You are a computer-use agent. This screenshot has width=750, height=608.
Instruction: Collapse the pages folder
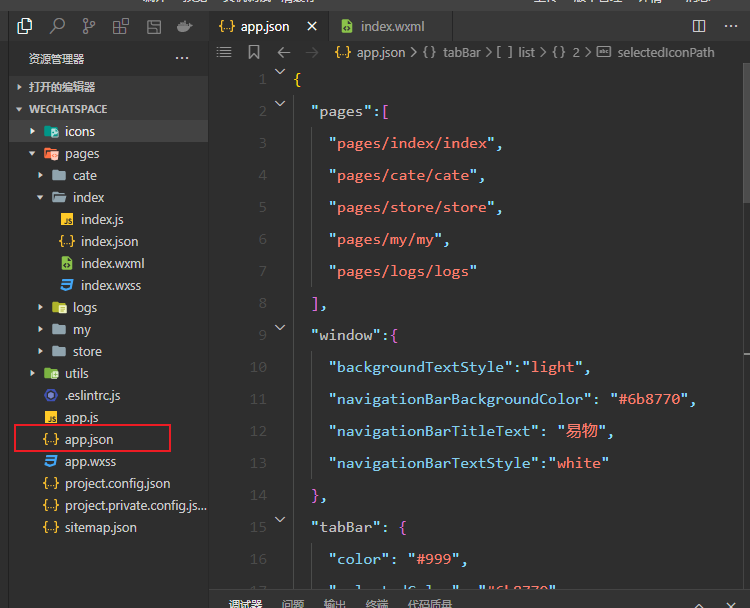tap(109, 154)
